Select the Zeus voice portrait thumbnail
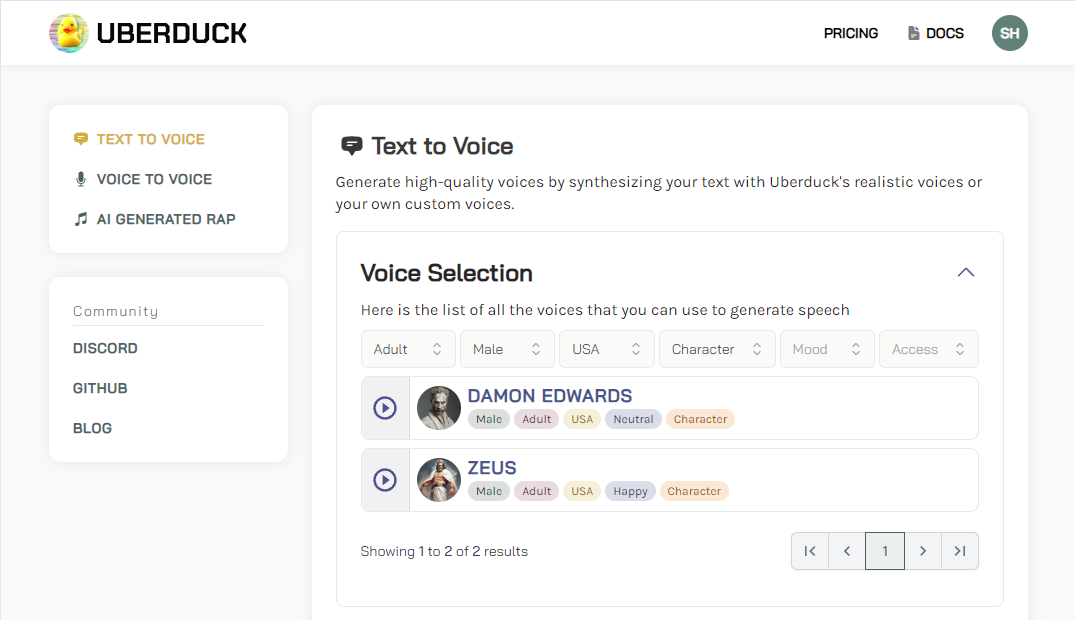 coord(438,480)
